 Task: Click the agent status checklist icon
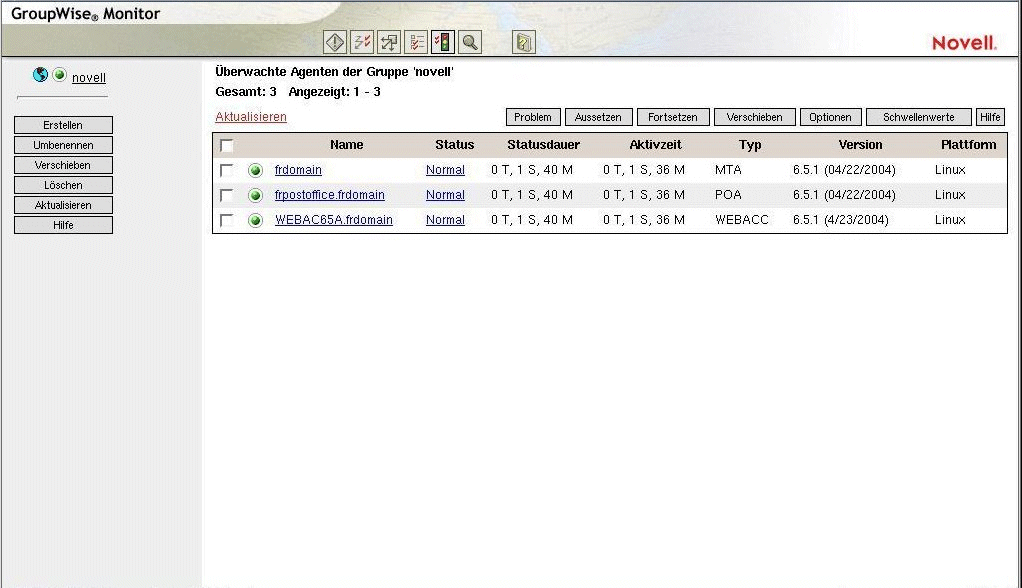coord(415,42)
